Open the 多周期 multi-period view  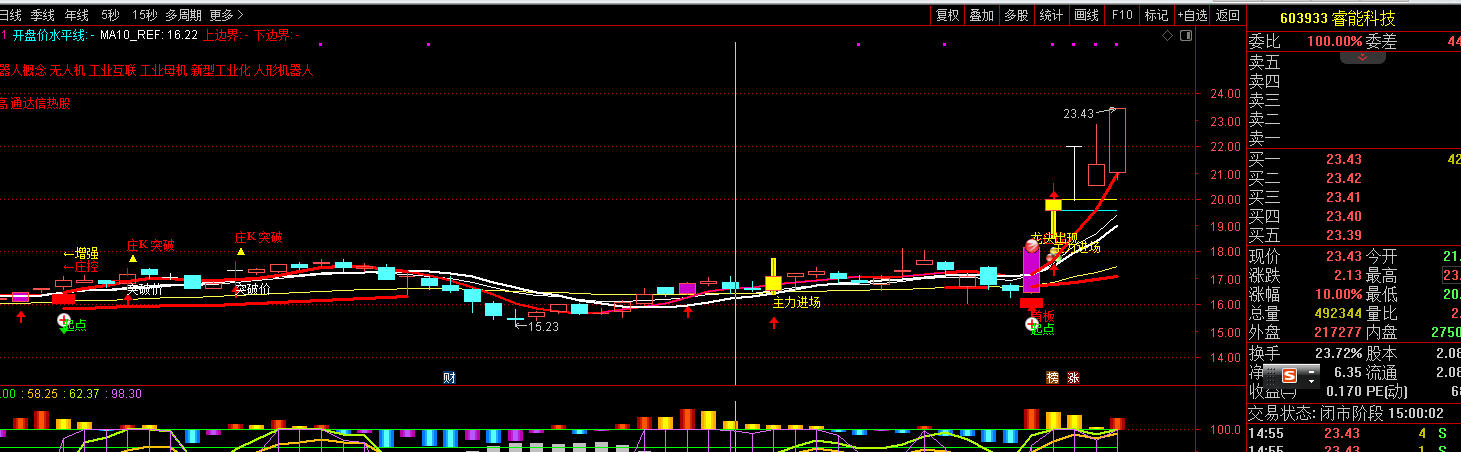[x=183, y=15]
